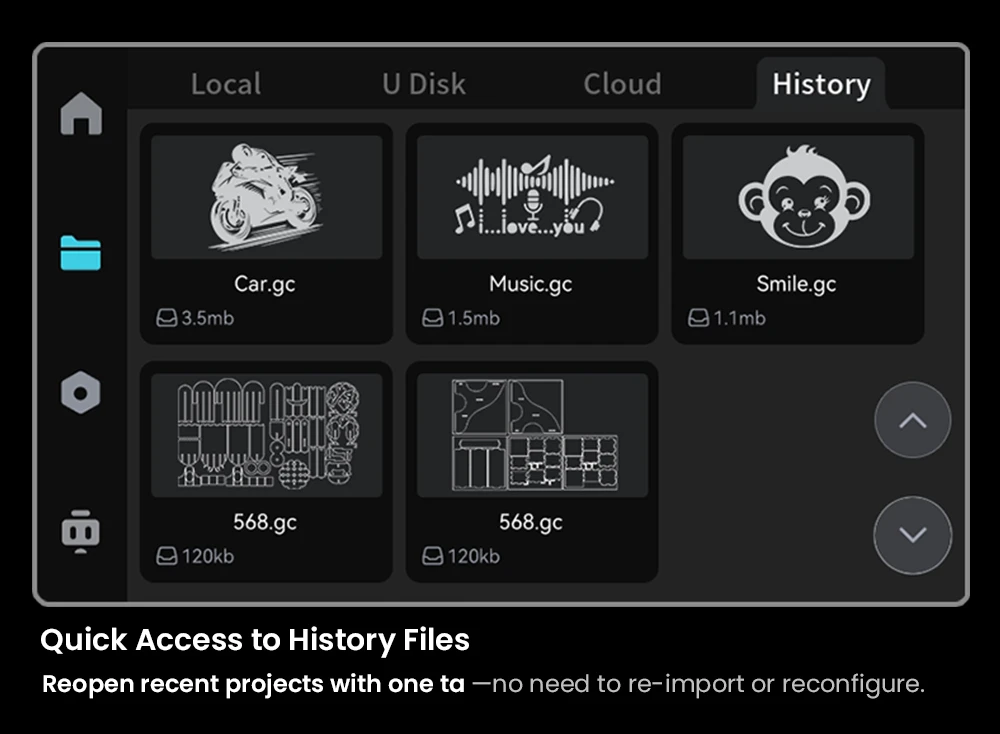Click the Smile.gc file name
1000x734 pixels.
(796, 284)
